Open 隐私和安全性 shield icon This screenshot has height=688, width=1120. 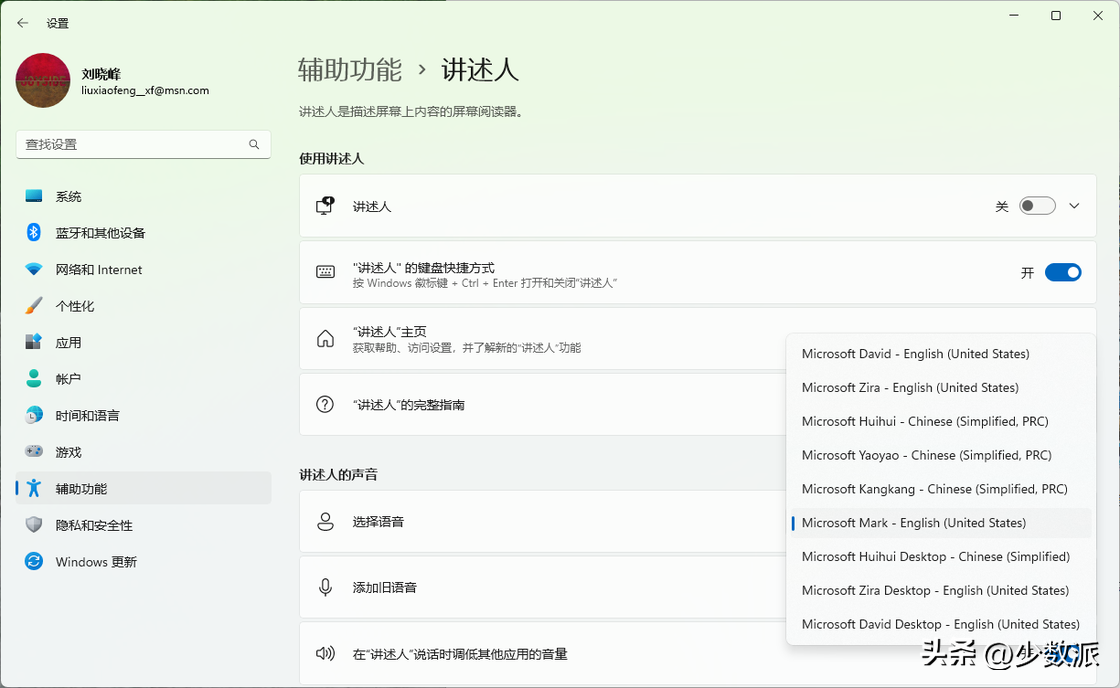coord(34,525)
